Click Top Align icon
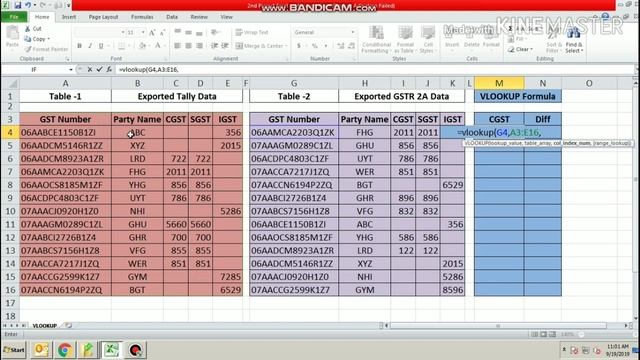This screenshot has height=360, width=640. click(178, 32)
